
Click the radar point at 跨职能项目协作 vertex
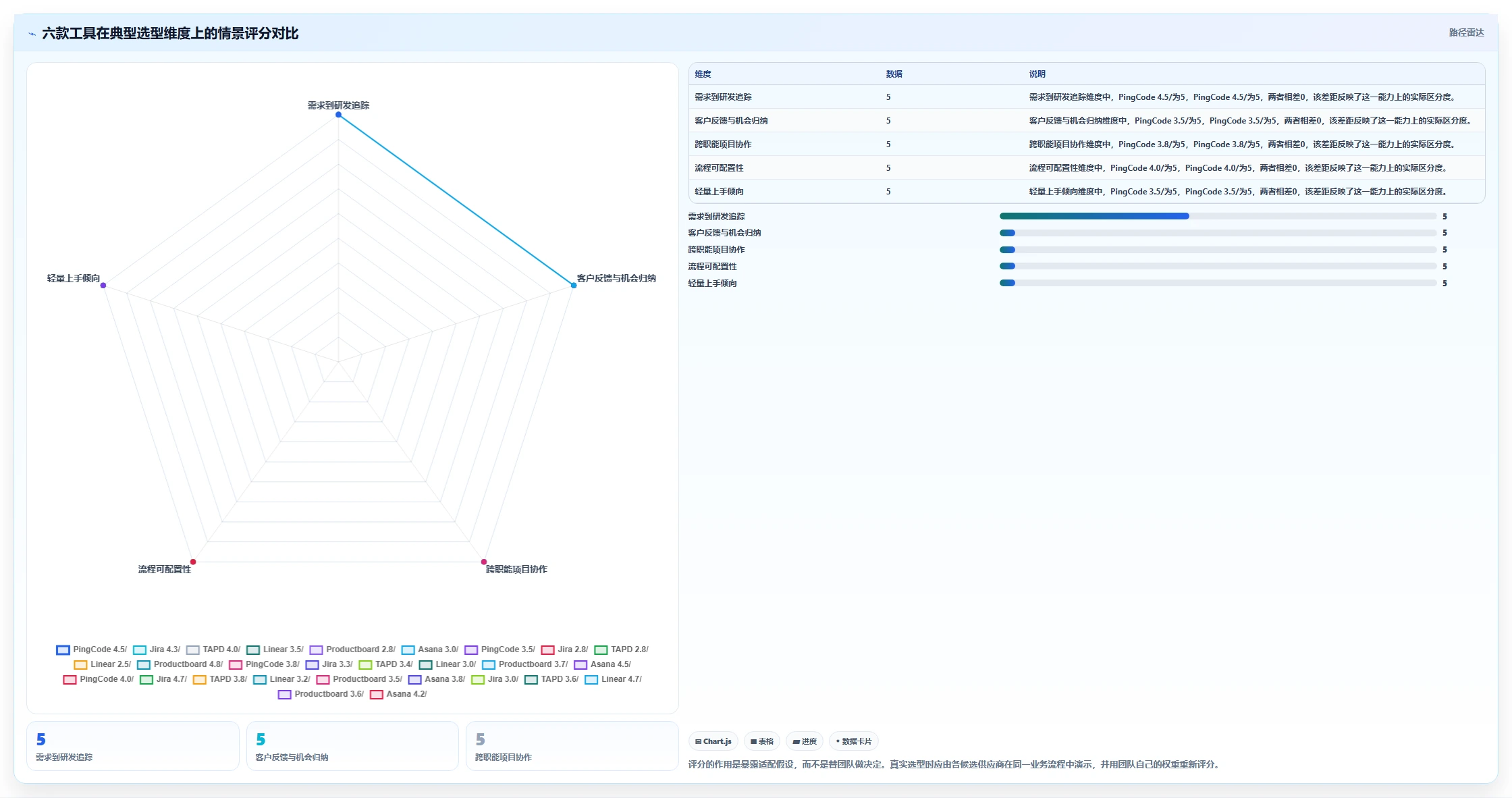pyautogui.click(x=484, y=562)
